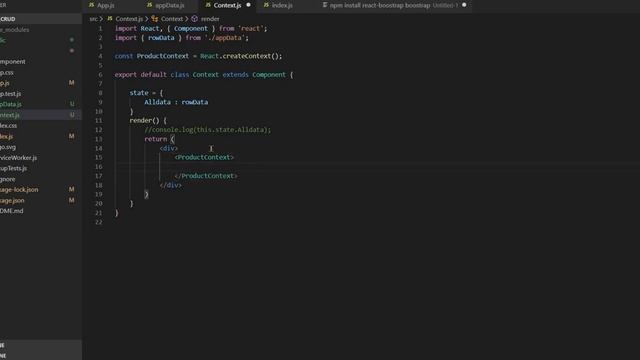
Task: Click the opening <ProductContext> tag
Action: 204,157
